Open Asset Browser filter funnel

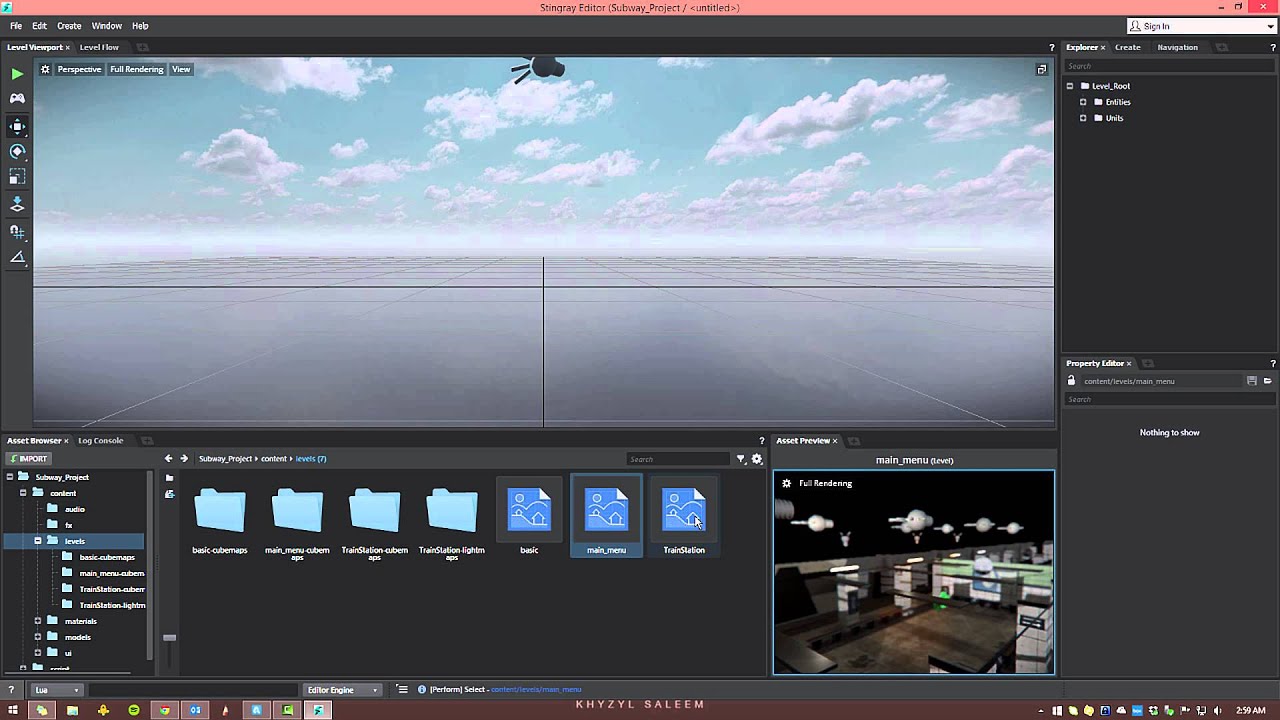[x=741, y=459]
